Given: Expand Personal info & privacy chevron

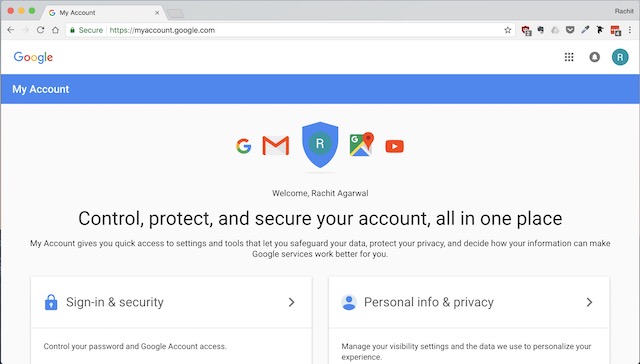Looking at the screenshot, I should pyautogui.click(x=589, y=302).
